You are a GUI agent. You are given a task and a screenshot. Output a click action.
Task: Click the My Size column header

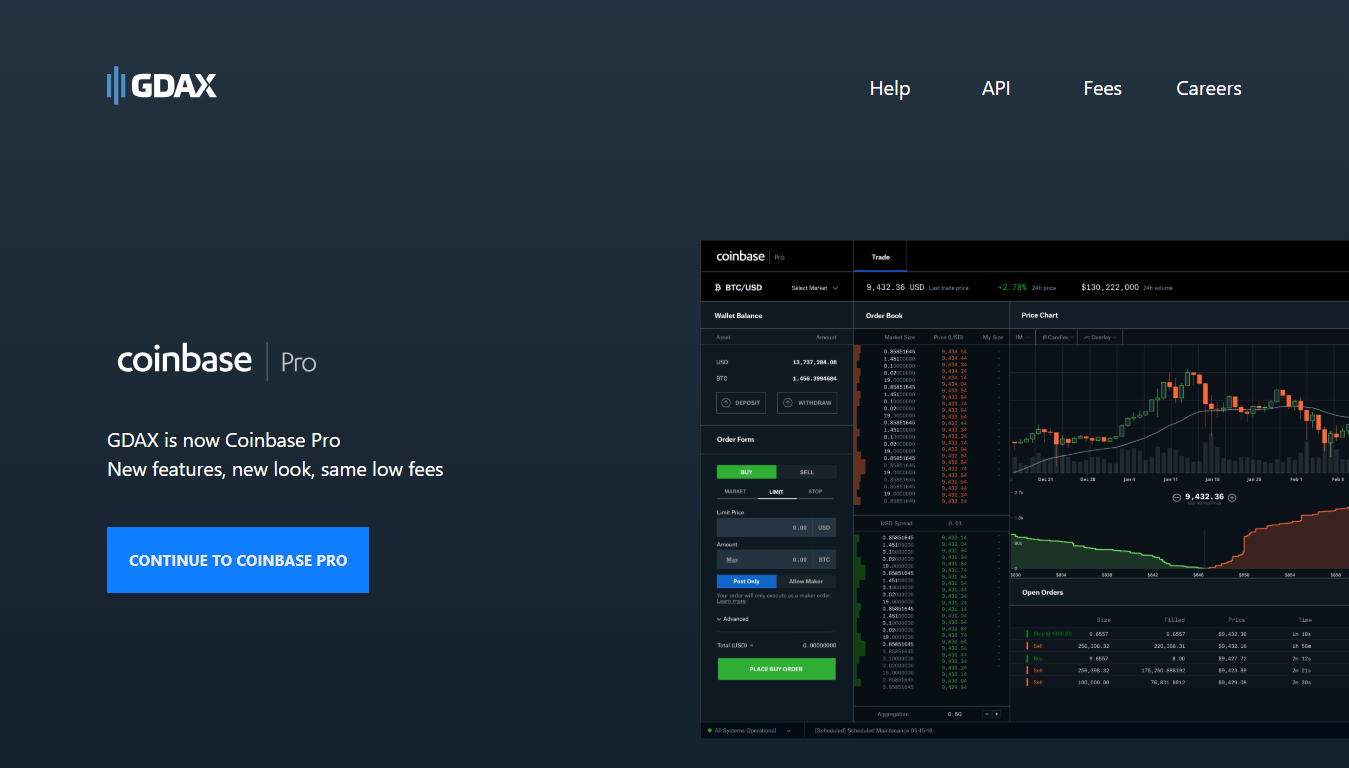992,337
